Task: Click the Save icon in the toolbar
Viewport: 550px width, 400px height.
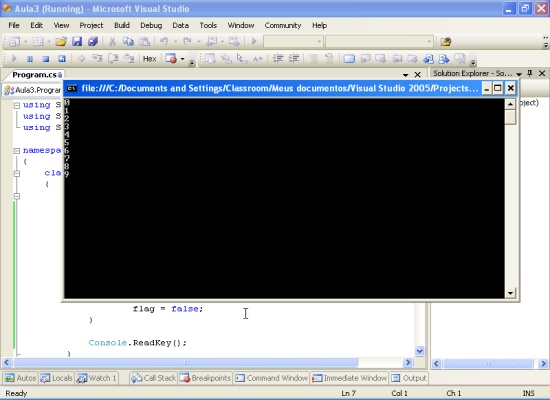Action: [77, 41]
